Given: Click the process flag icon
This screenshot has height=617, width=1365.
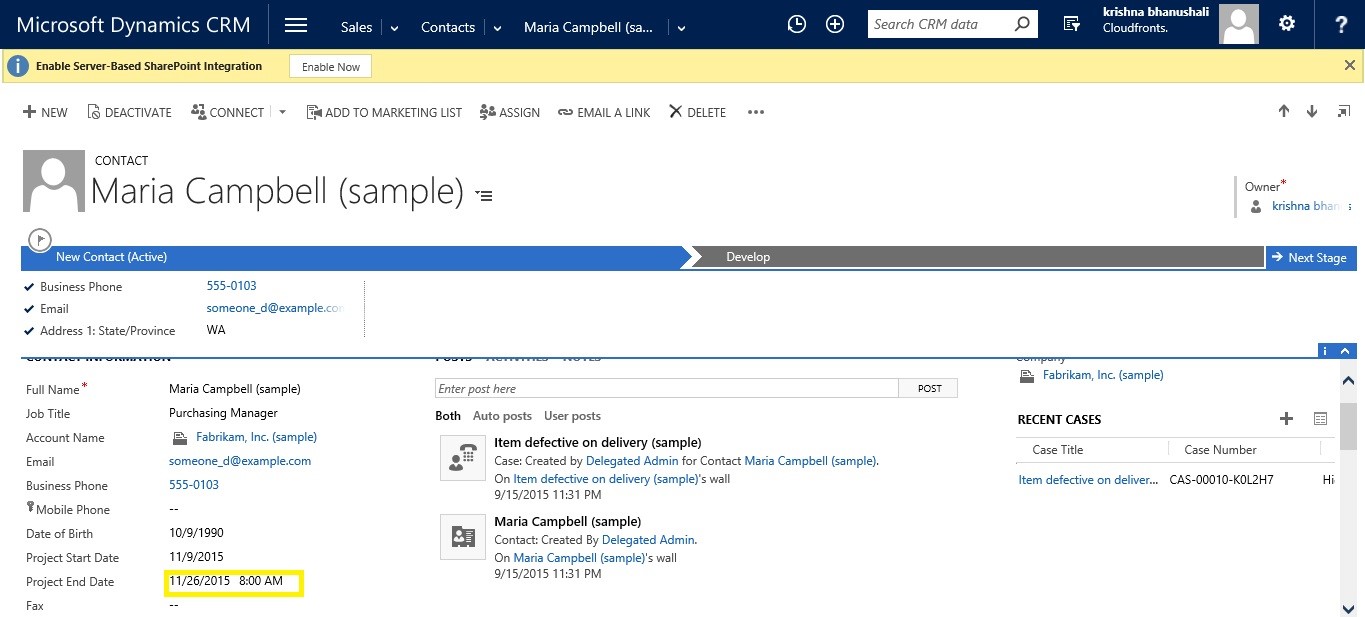Looking at the screenshot, I should point(39,240).
